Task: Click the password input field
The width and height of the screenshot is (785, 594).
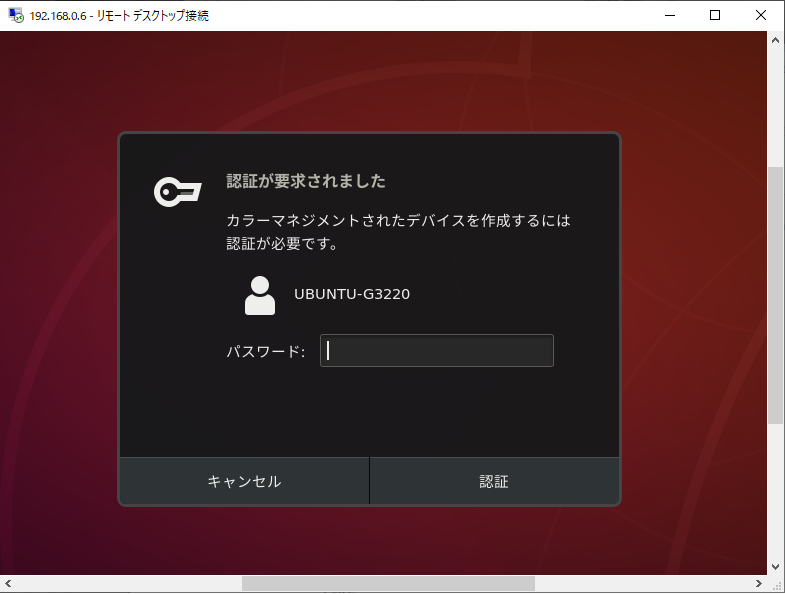Action: (x=437, y=351)
